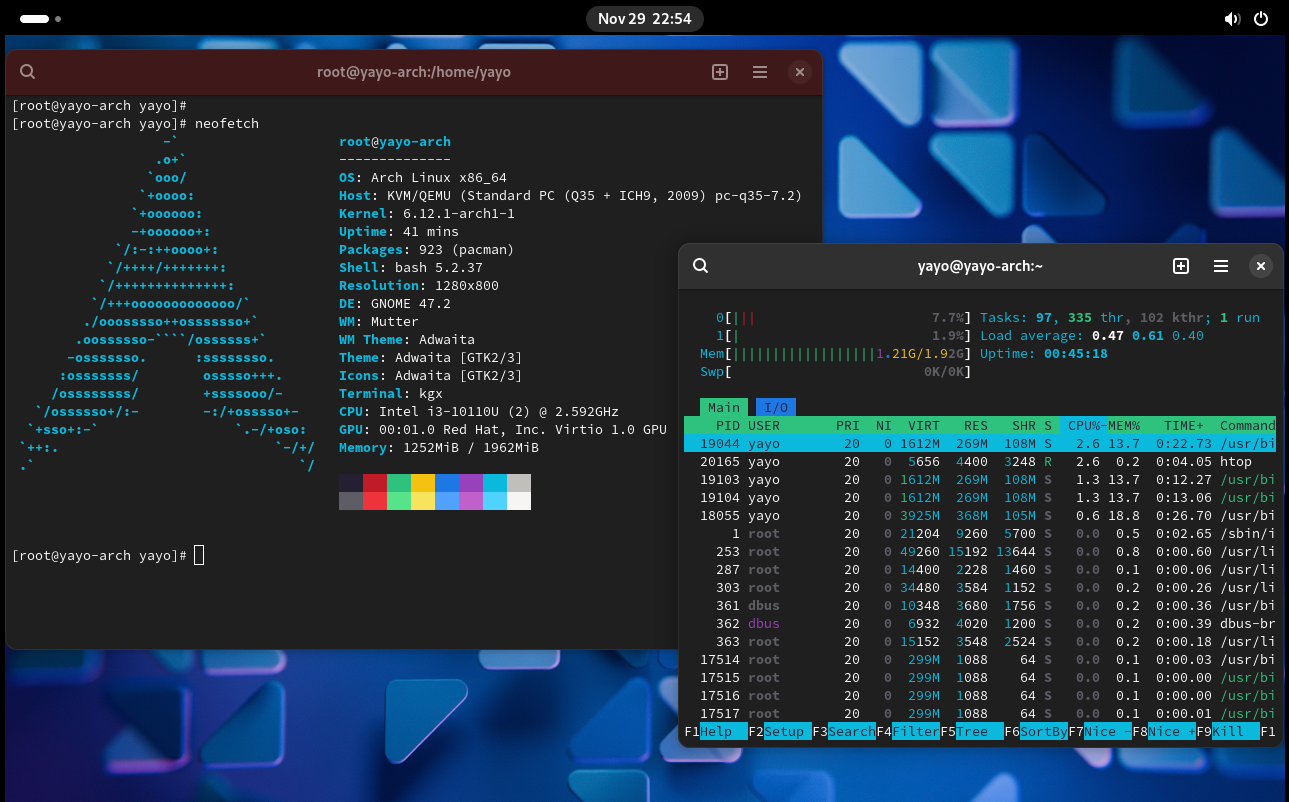Add new tab in root terminal window

pos(720,72)
